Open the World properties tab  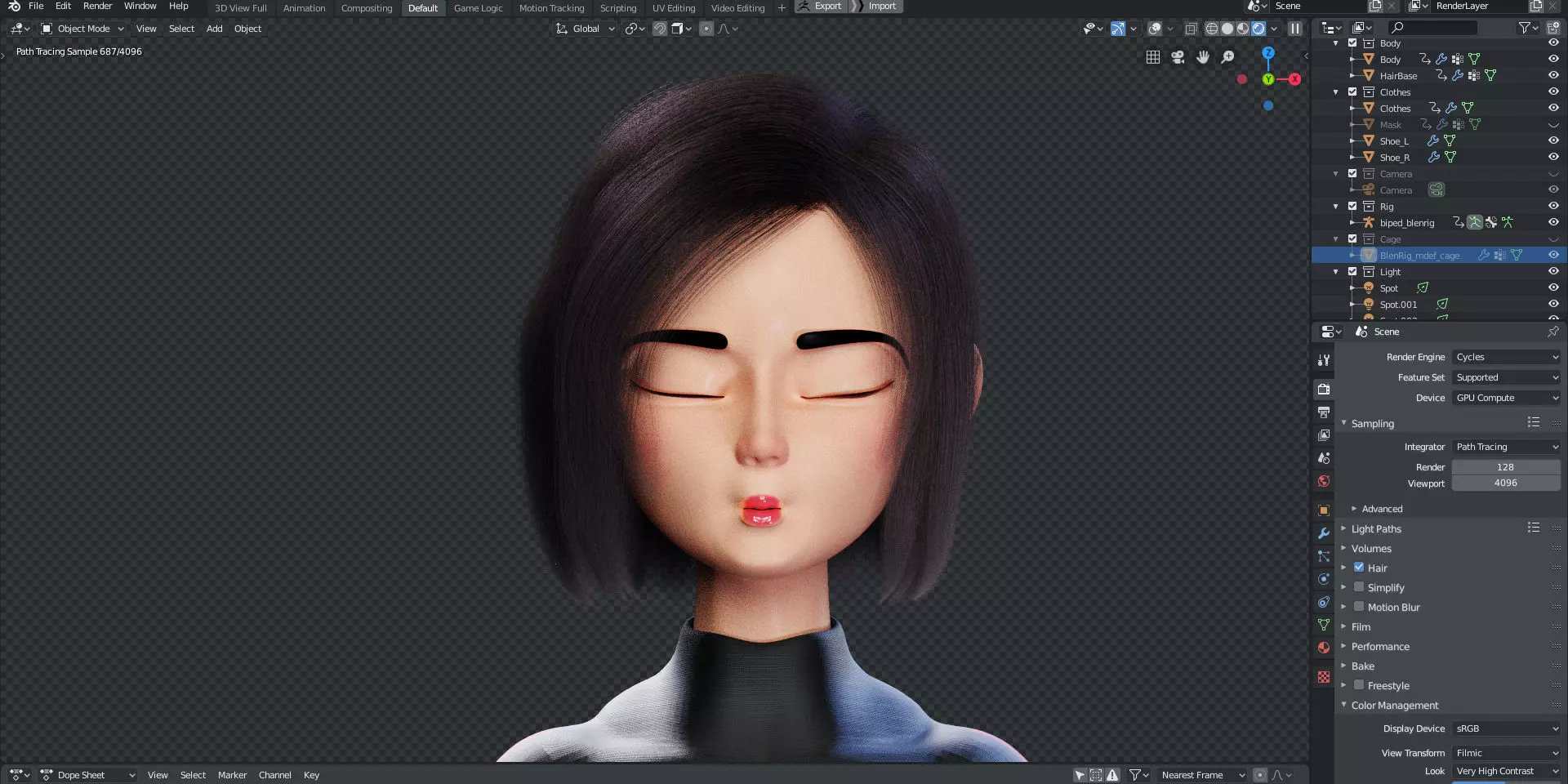[1324, 481]
